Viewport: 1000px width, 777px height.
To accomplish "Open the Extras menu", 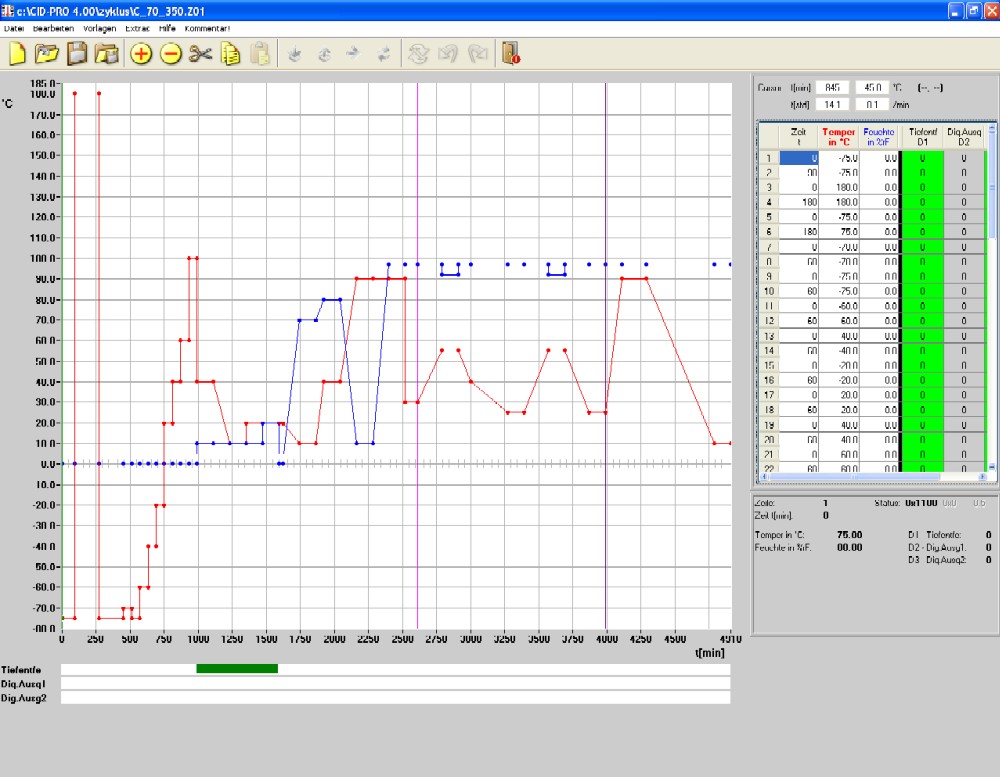I will click(x=137, y=29).
